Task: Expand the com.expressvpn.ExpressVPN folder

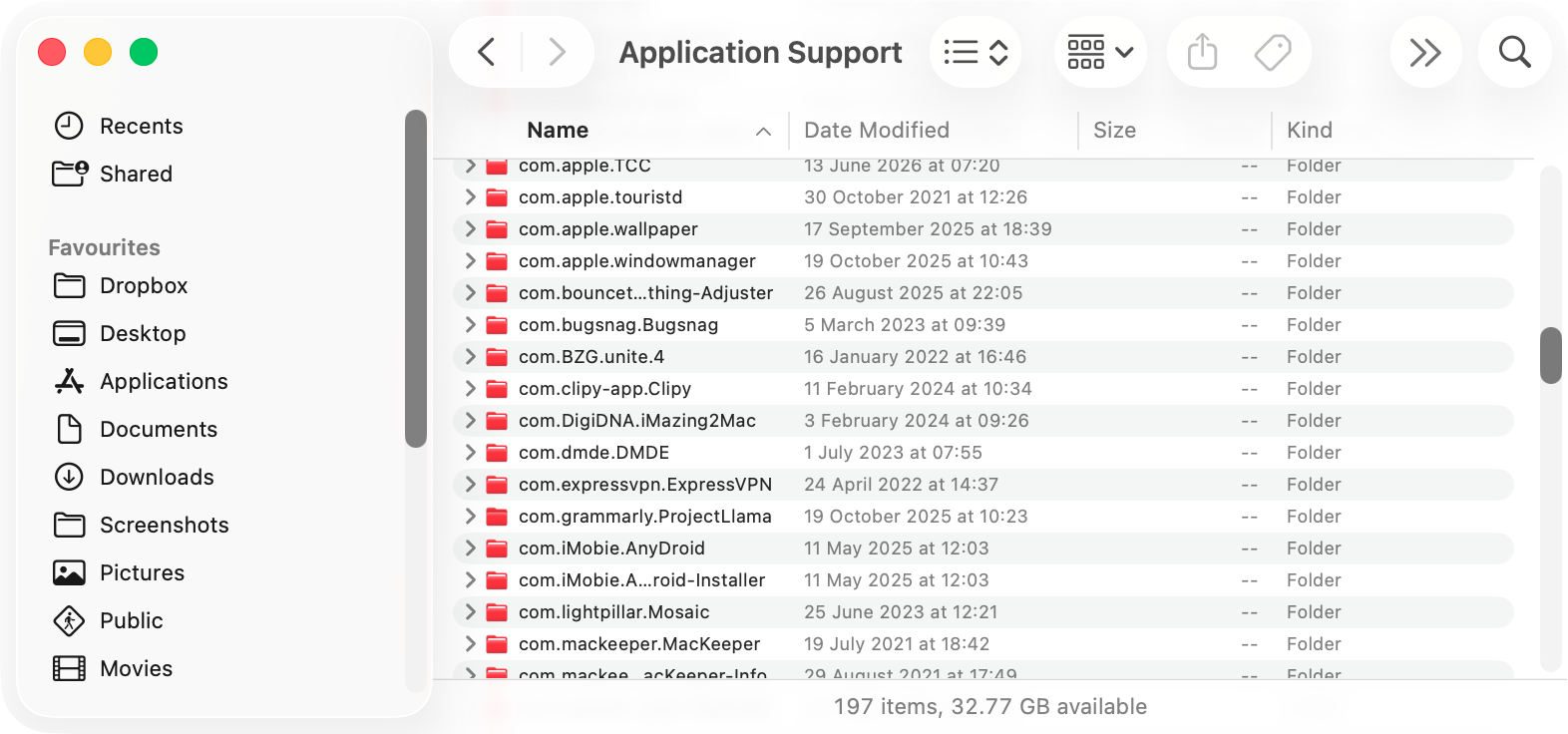Action: coord(470,485)
